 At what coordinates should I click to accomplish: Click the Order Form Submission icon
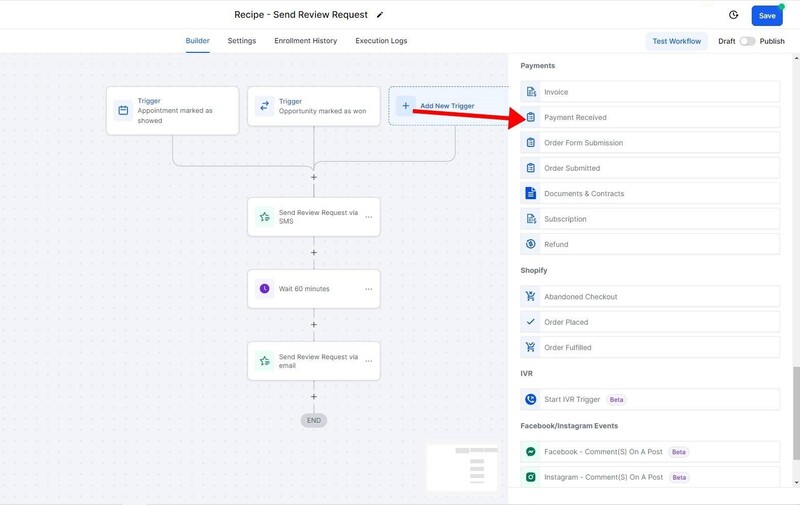tap(531, 143)
